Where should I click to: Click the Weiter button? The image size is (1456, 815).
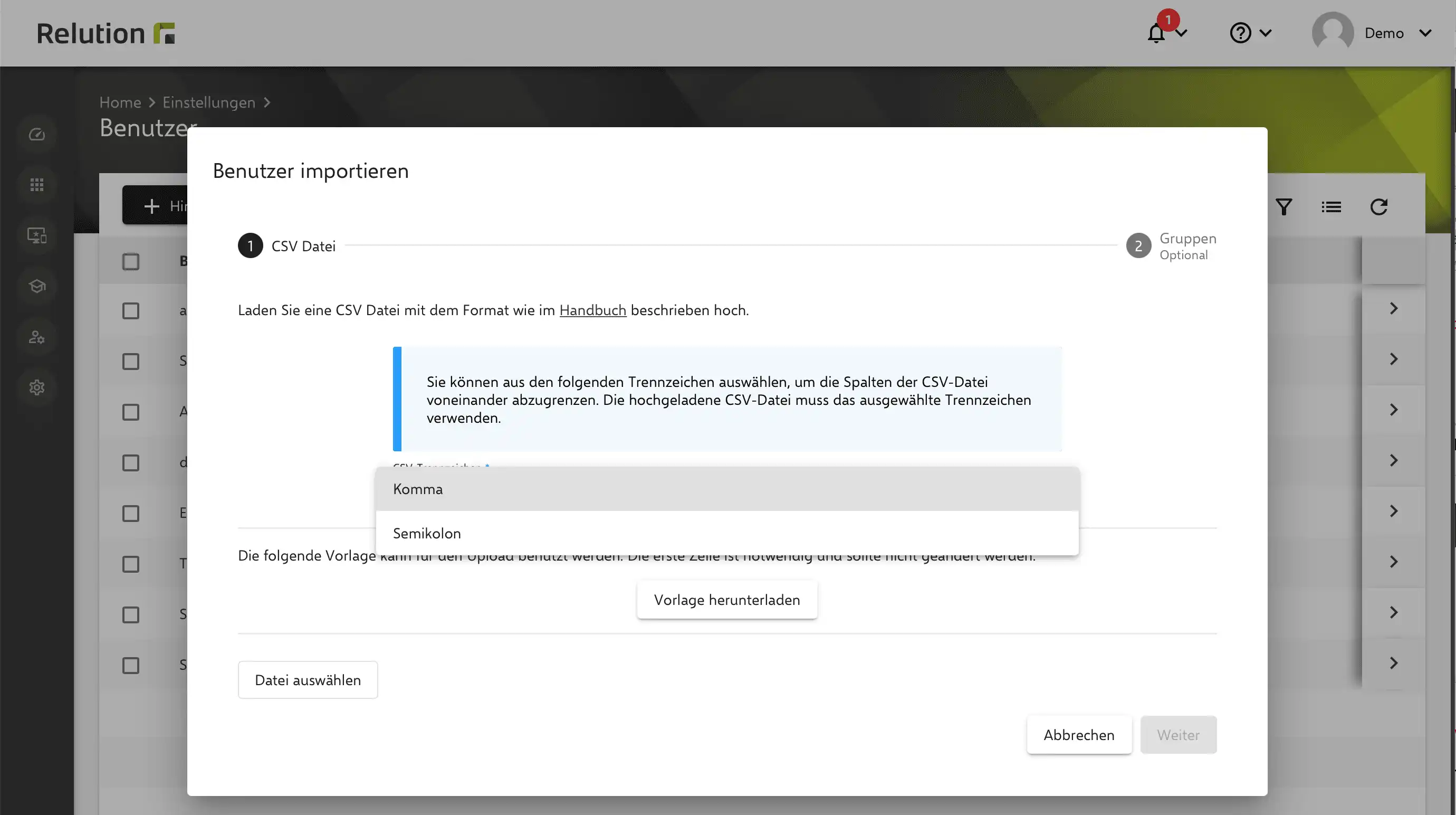point(1178,735)
